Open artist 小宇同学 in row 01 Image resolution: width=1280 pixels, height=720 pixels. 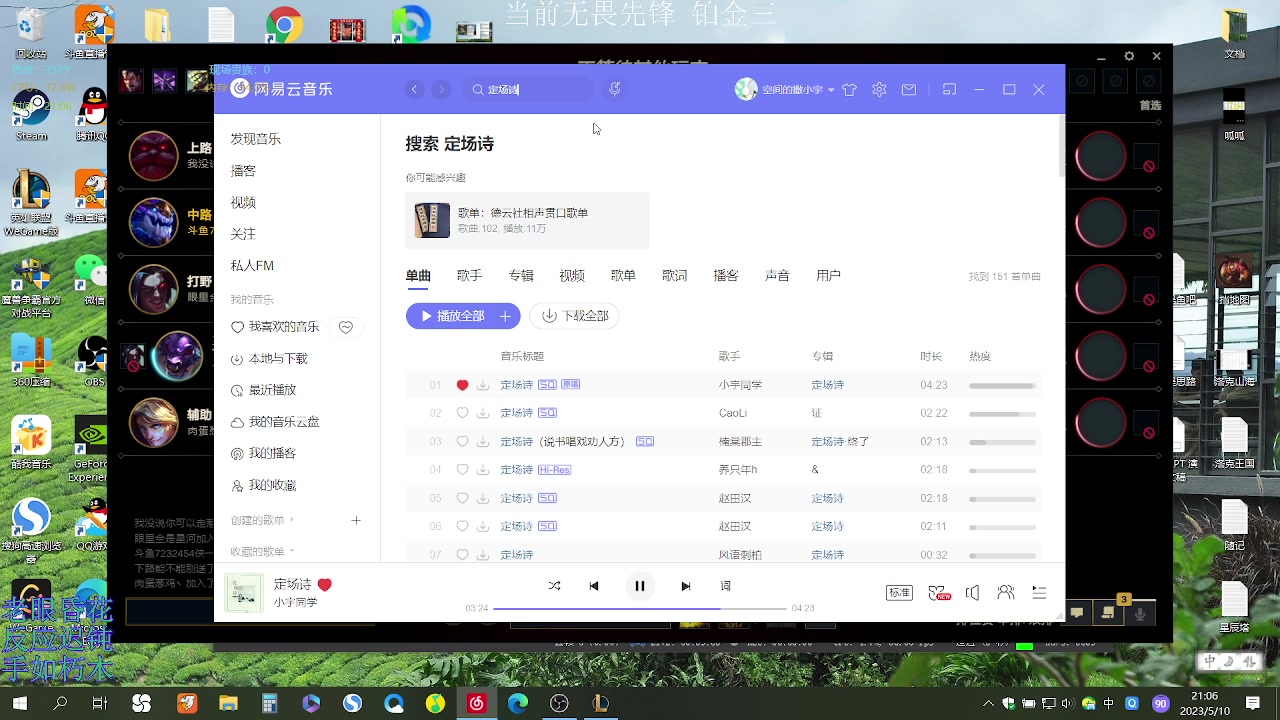[x=740, y=385]
